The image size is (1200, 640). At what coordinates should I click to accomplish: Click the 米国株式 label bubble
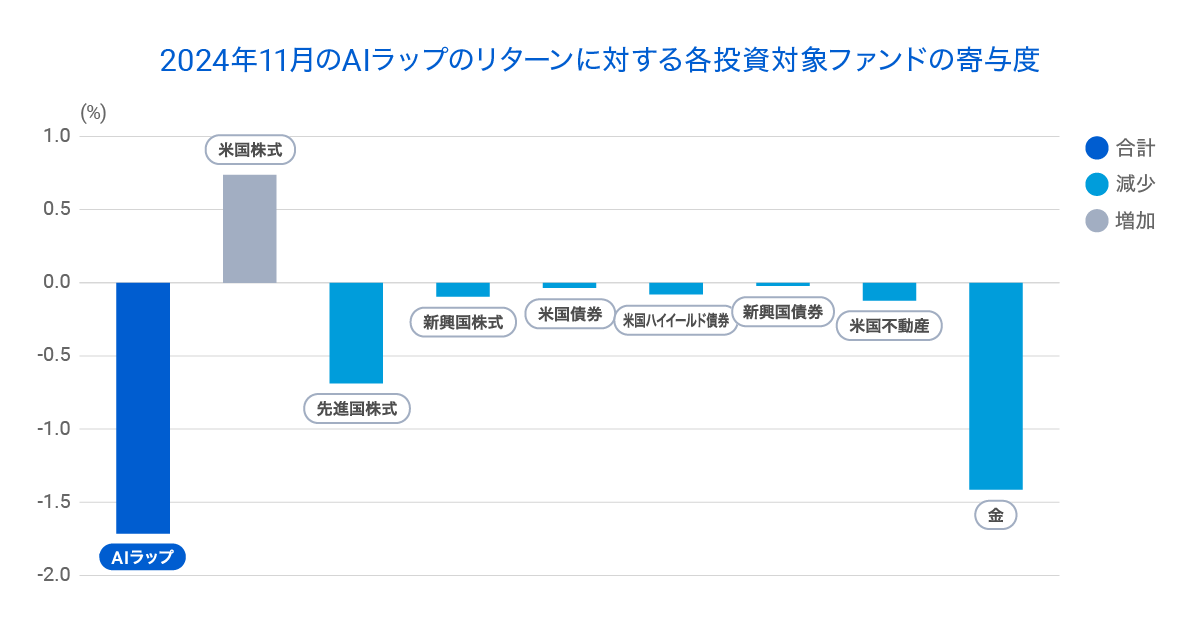[x=250, y=151]
